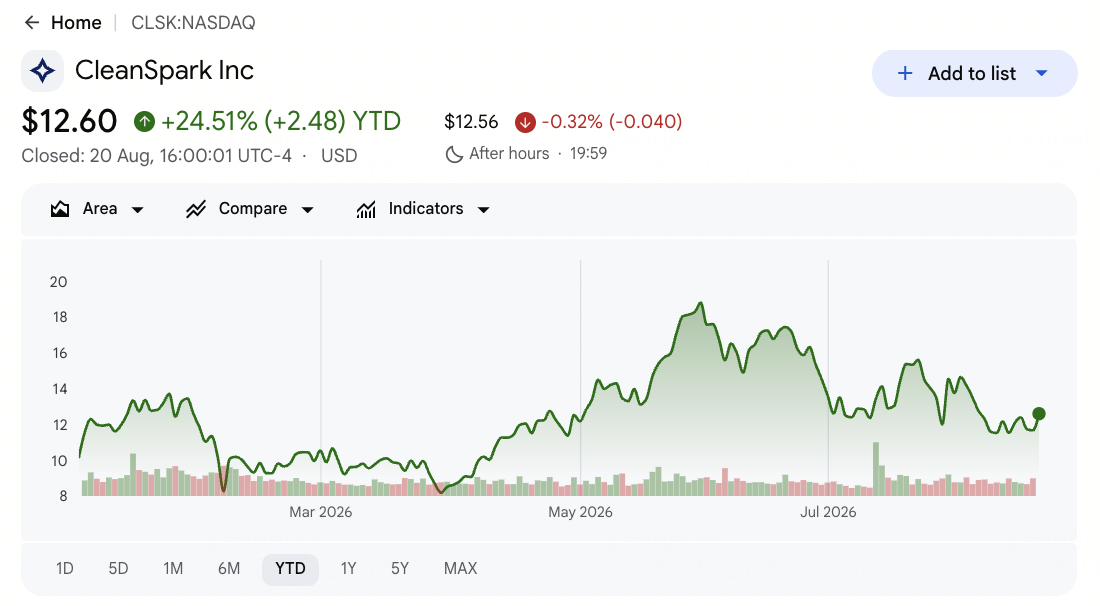Click the green up-arrow YTD gain icon
Screen dimensions: 1100x606
coord(145,121)
